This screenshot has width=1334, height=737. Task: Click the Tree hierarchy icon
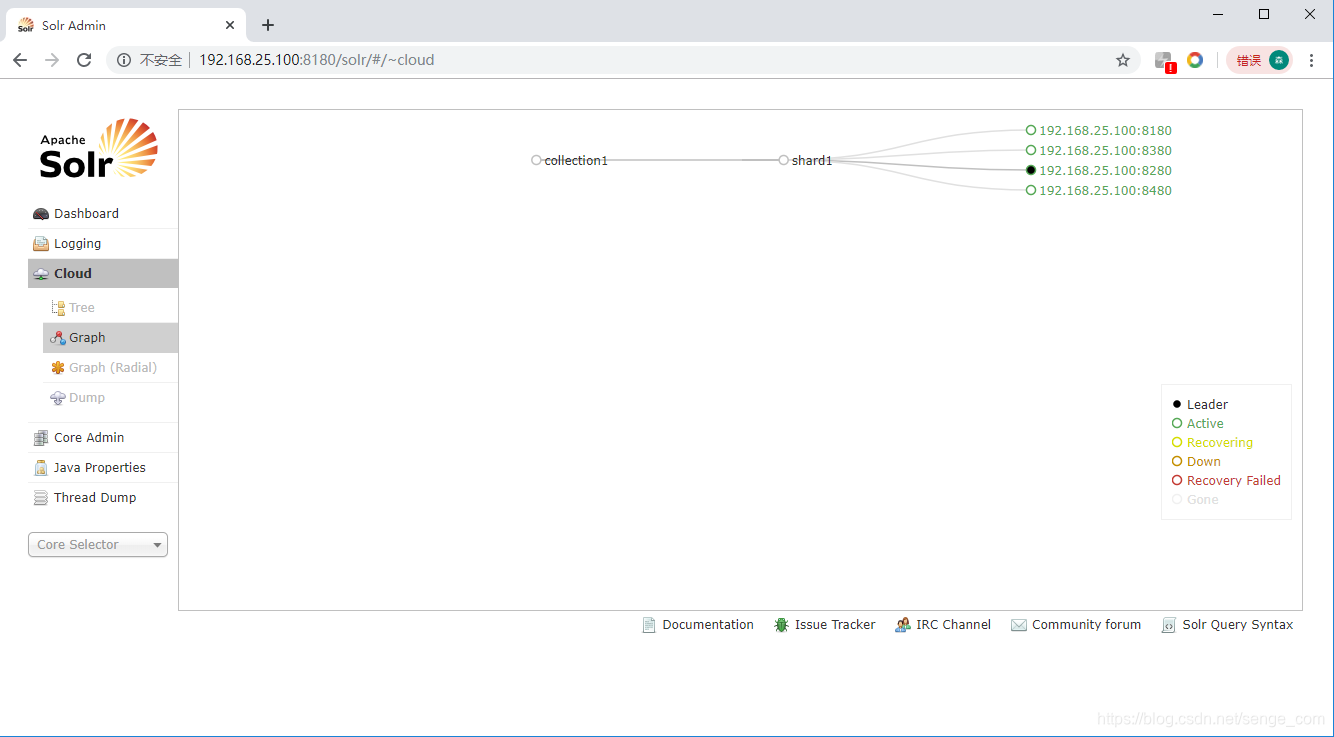(58, 308)
